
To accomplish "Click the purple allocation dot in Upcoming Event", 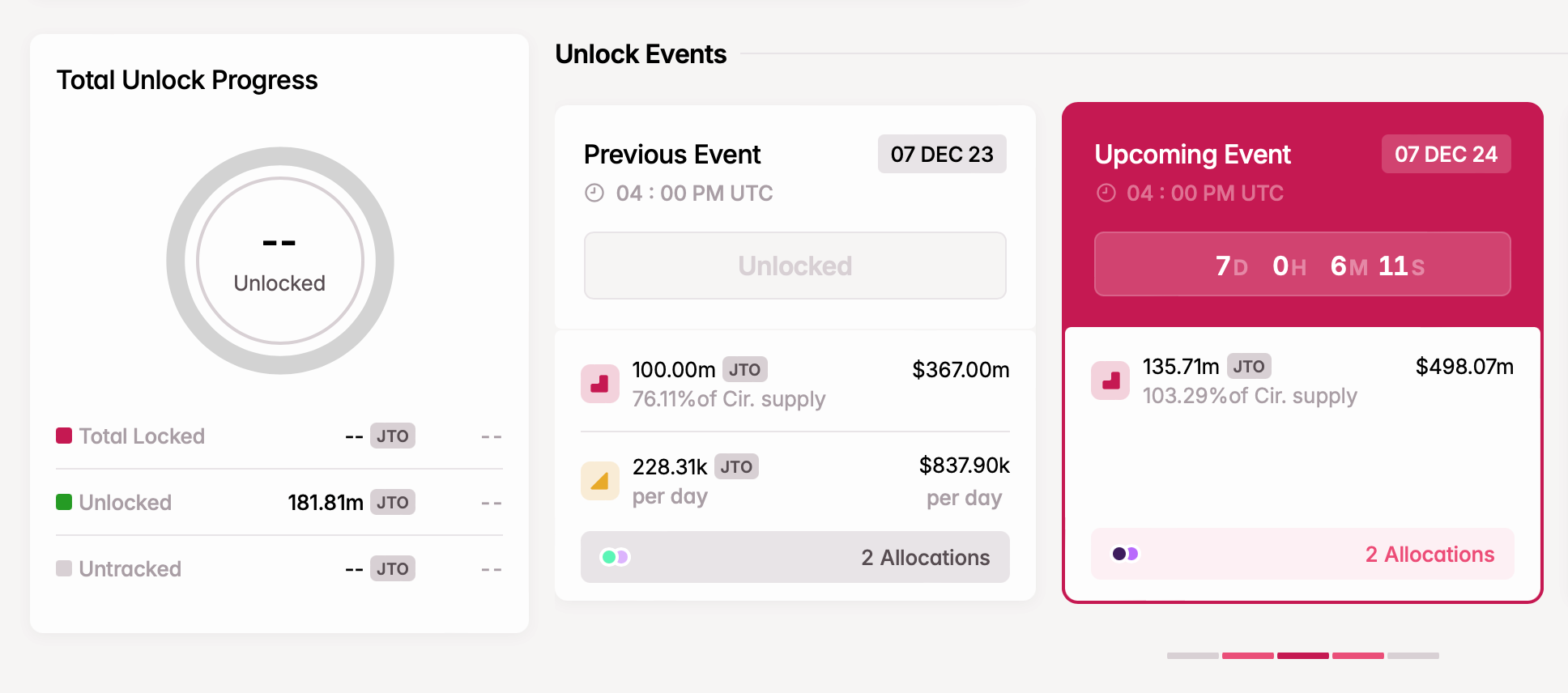I will (1131, 554).
